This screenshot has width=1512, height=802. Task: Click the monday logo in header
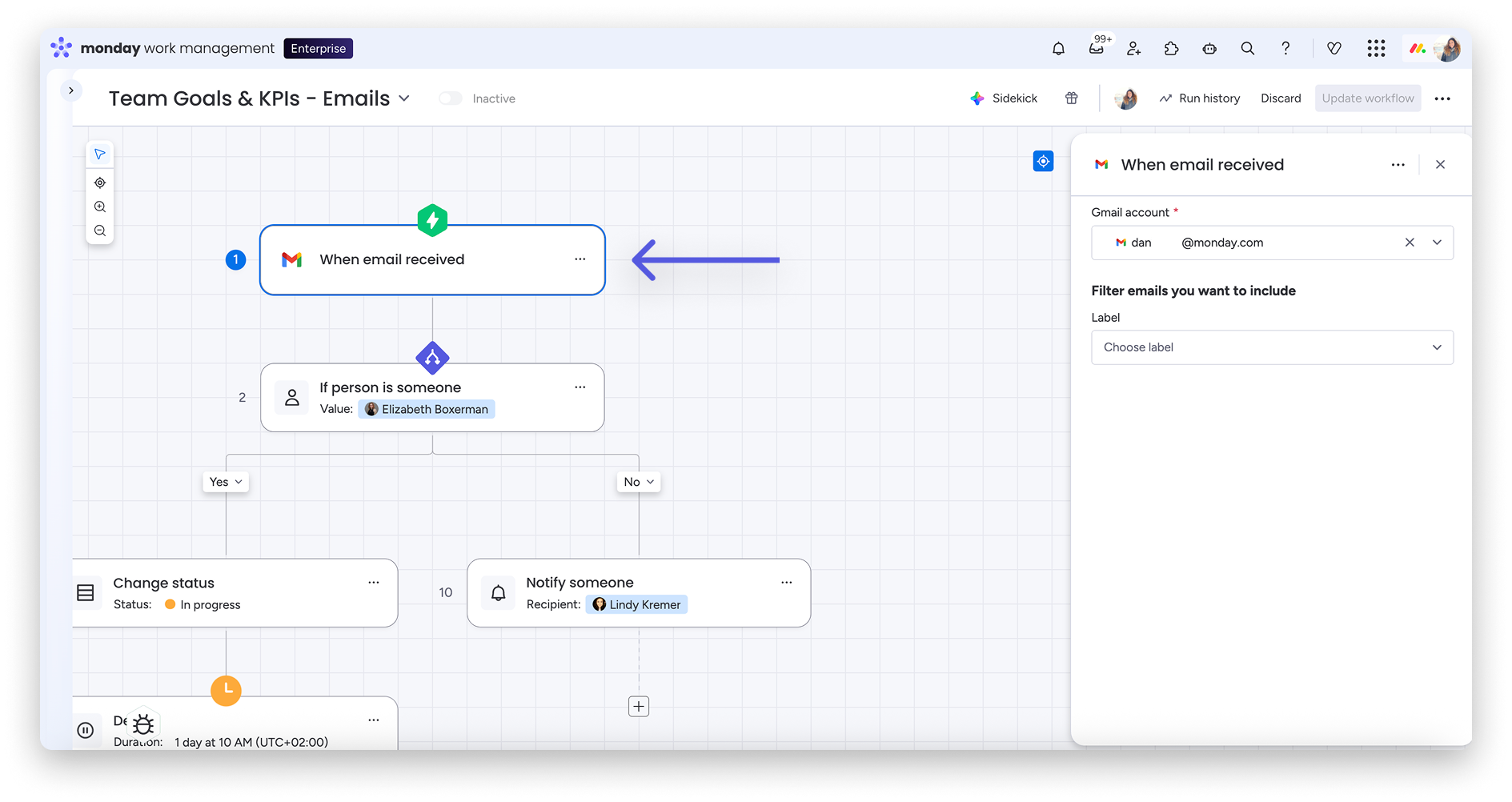click(x=62, y=48)
